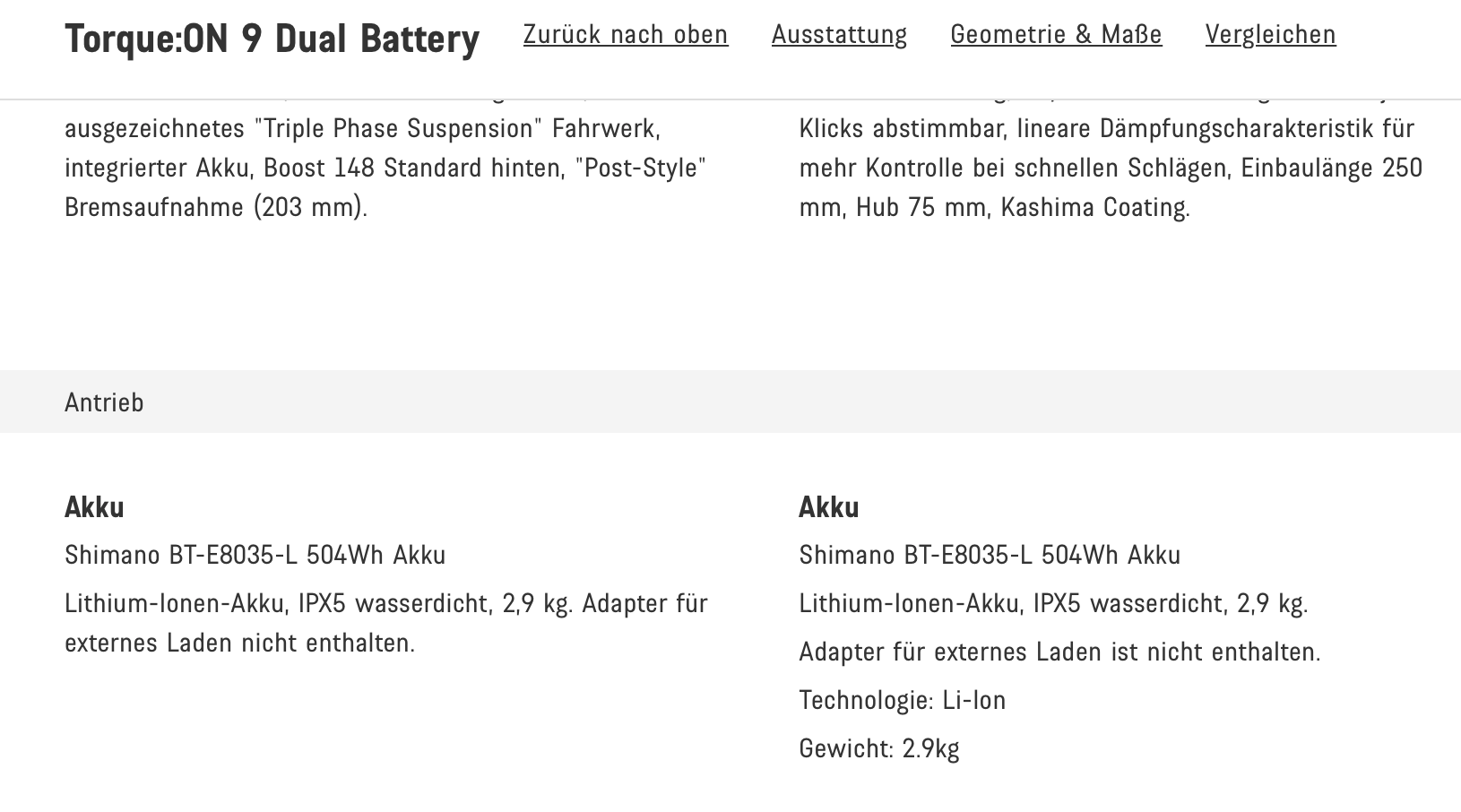Click 'externes Laden nicht enthalten.' text on left
1461x812 pixels.
[x=239, y=644]
